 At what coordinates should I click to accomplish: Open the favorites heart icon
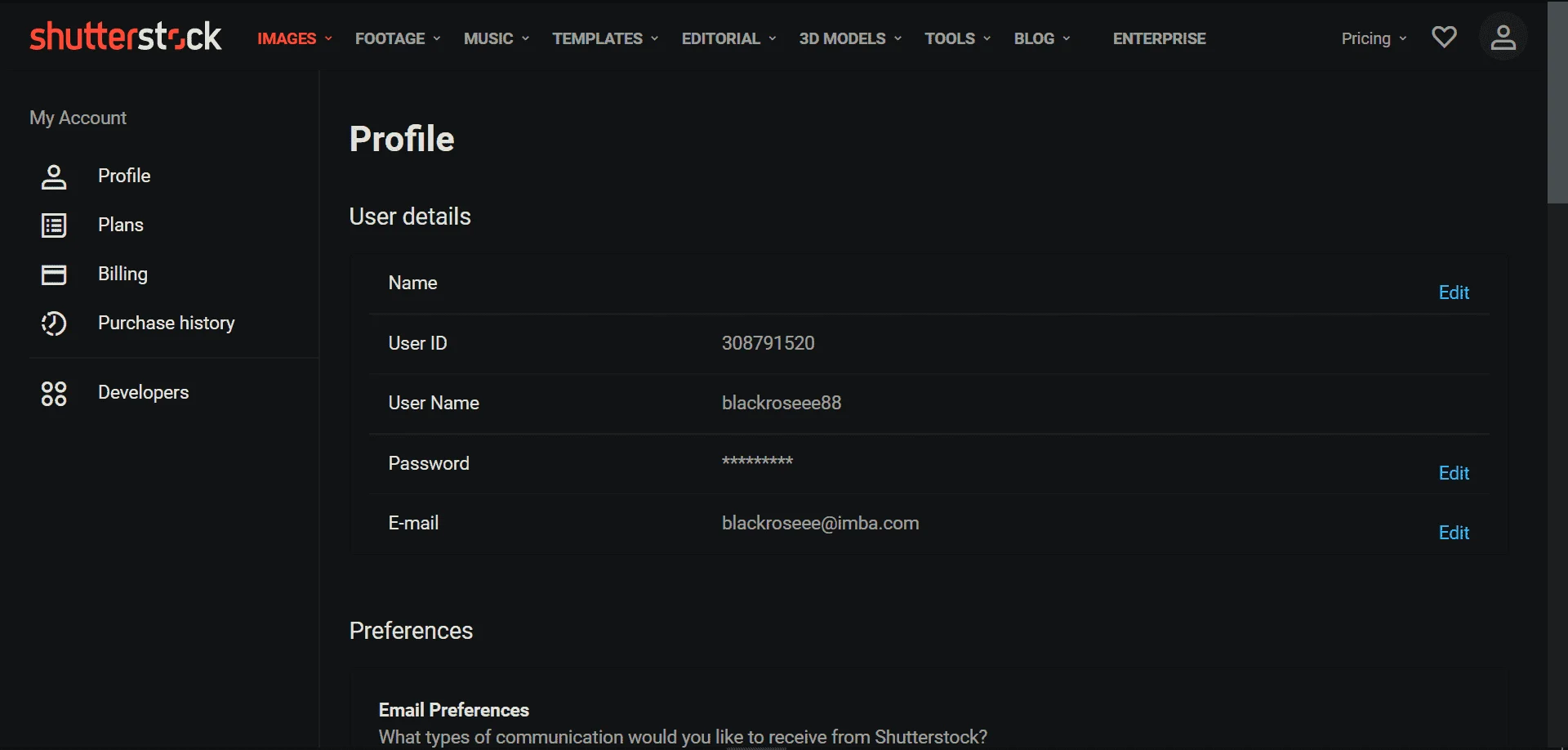pos(1444,37)
